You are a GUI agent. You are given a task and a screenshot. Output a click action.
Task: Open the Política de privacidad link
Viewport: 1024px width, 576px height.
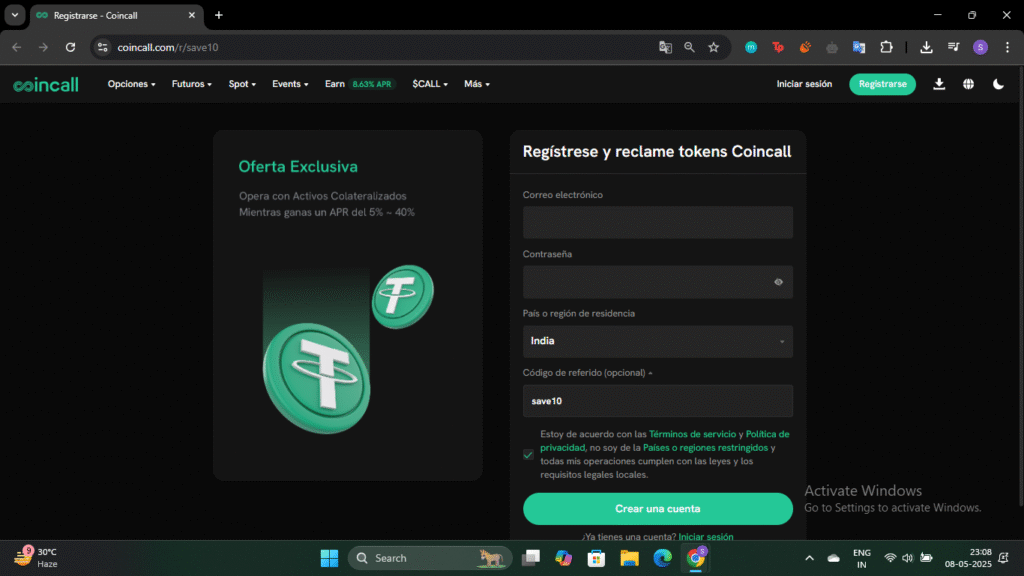(x=767, y=434)
